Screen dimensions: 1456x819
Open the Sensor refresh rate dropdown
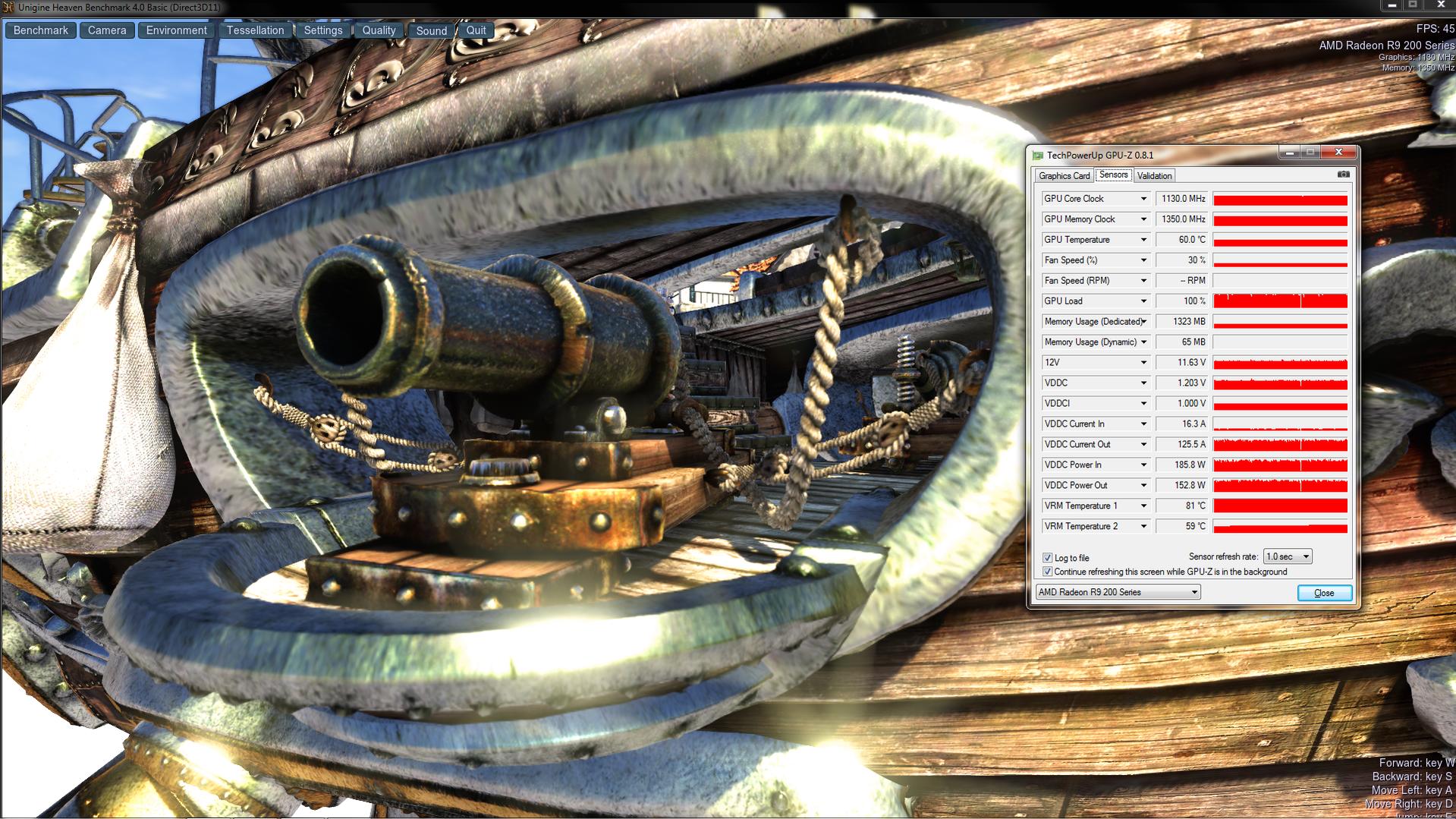tap(1288, 556)
